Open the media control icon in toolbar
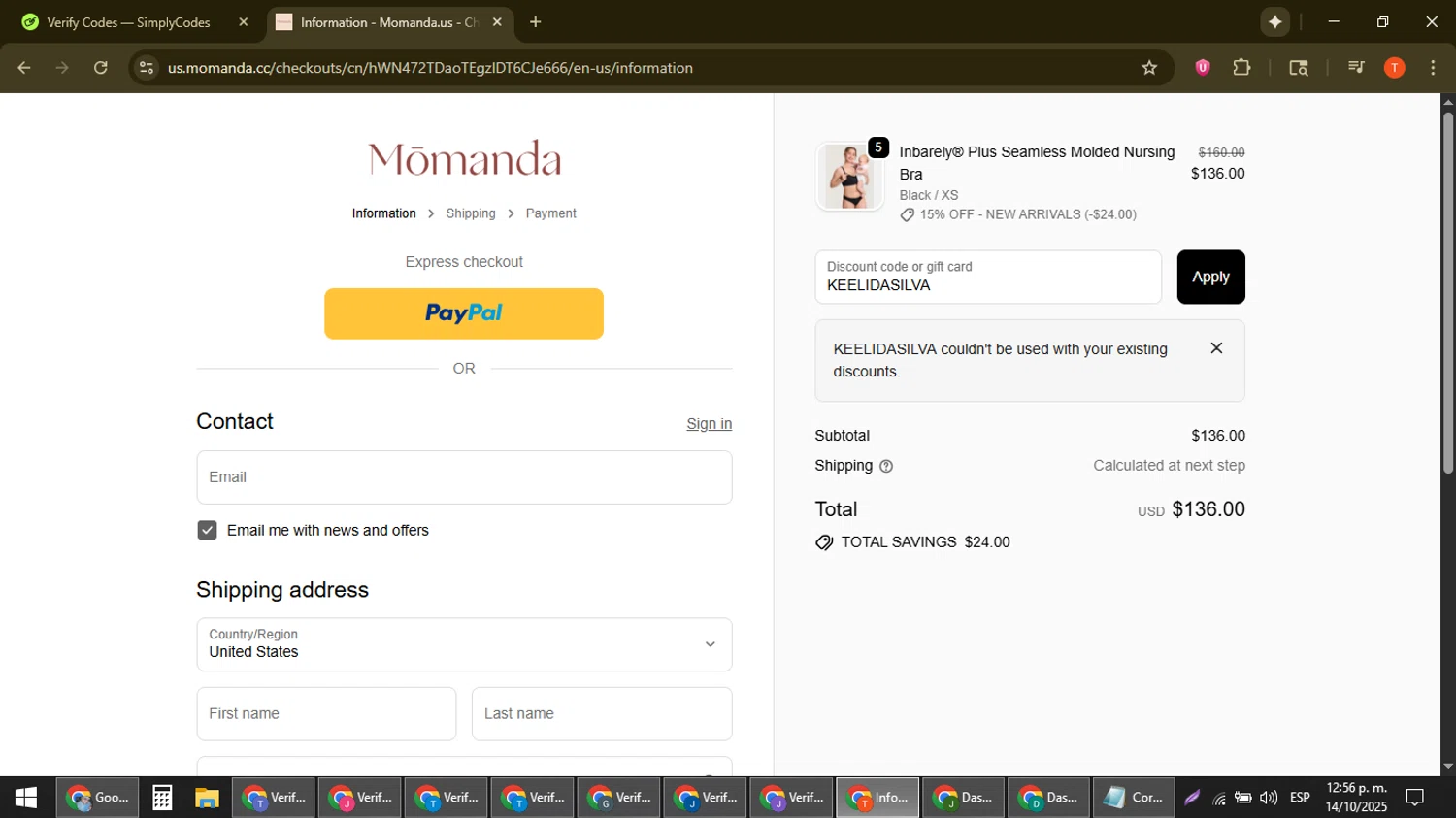This screenshot has width=1456, height=818. click(x=1356, y=68)
